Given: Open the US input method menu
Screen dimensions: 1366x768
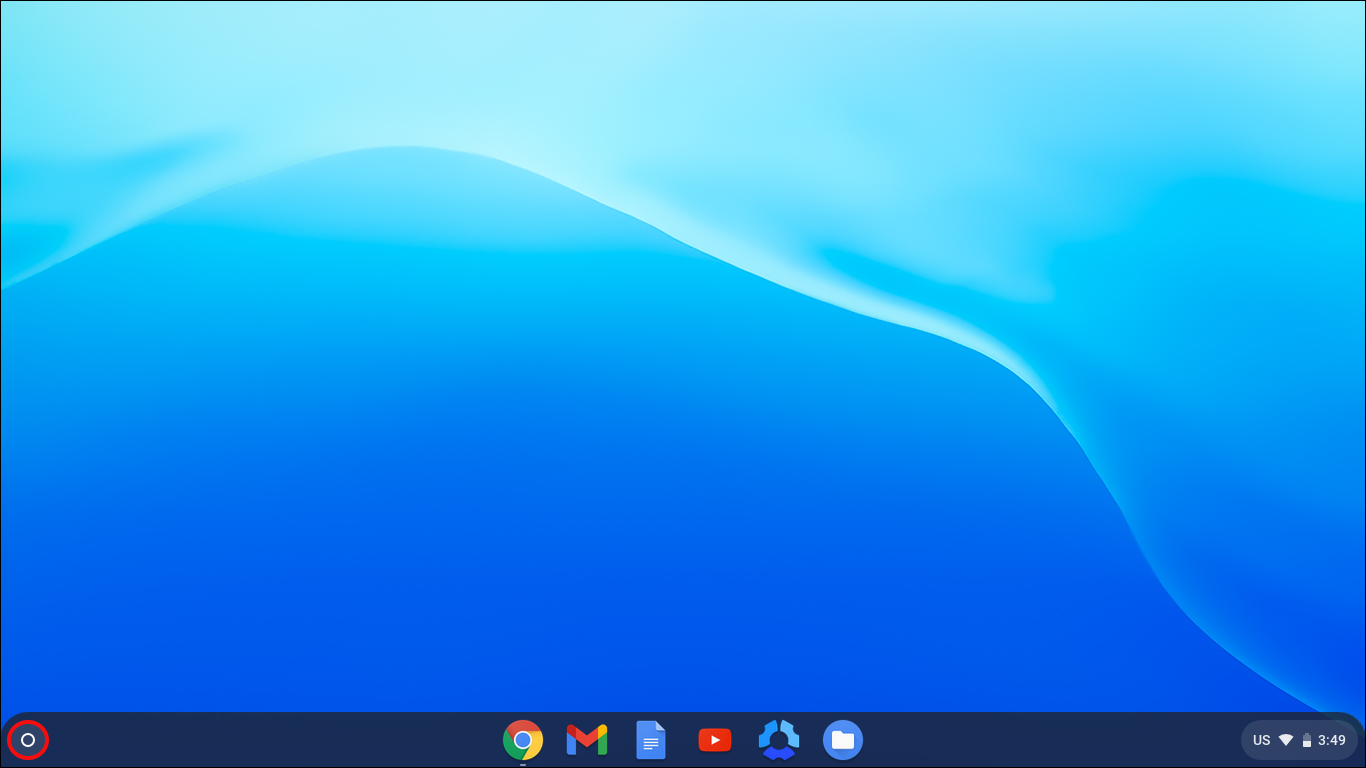Looking at the screenshot, I should click(x=1262, y=741).
